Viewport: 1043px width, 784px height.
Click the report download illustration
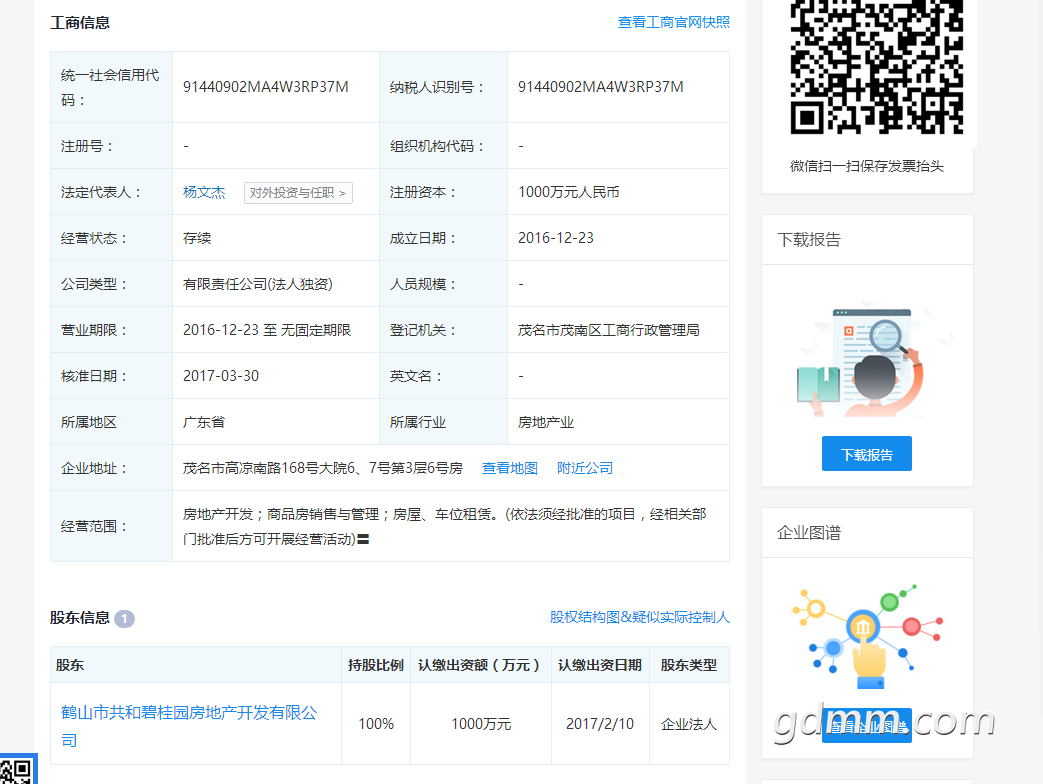(x=866, y=362)
